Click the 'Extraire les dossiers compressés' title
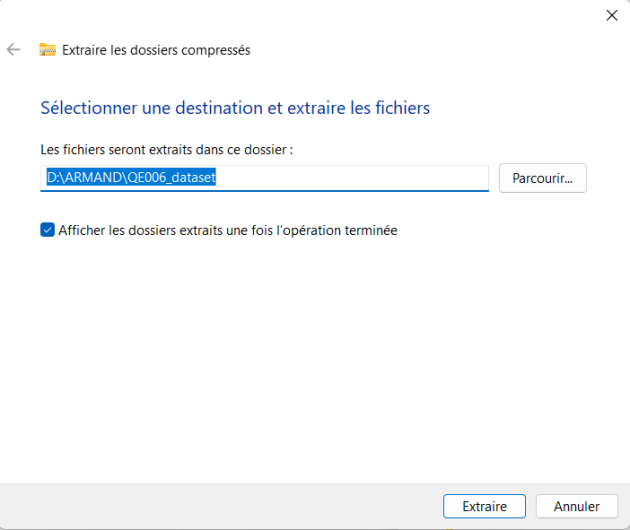Screen dimensions: 630x530 (156, 50)
